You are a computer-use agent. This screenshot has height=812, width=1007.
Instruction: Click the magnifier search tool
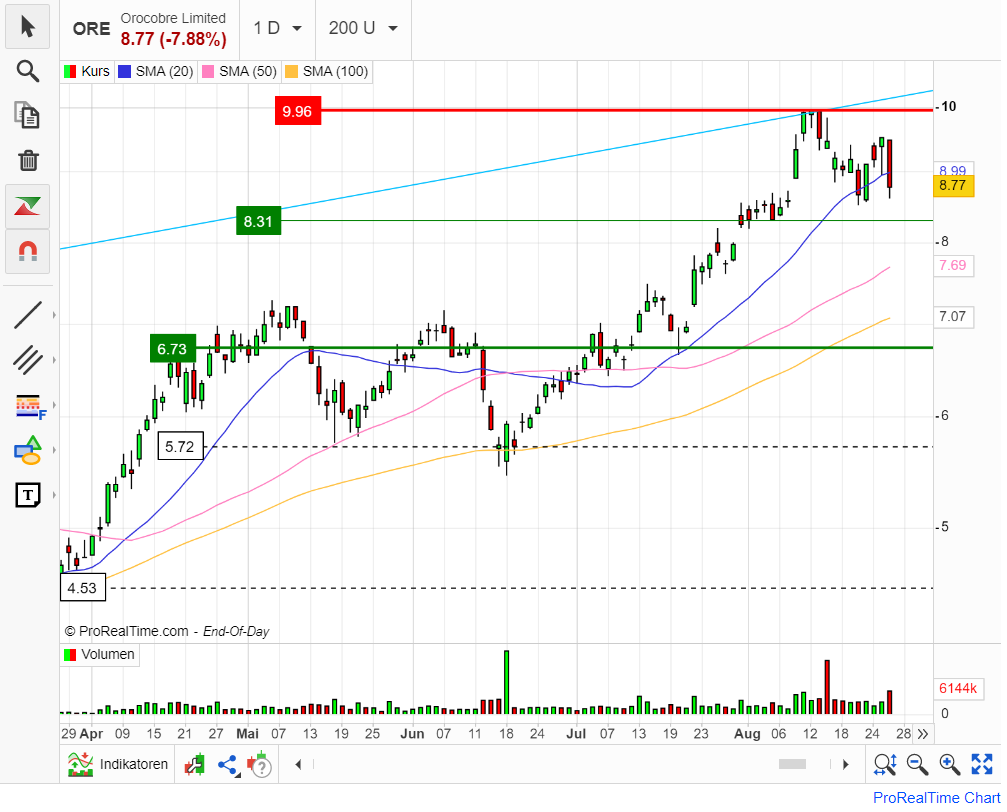[x=27, y=71]
